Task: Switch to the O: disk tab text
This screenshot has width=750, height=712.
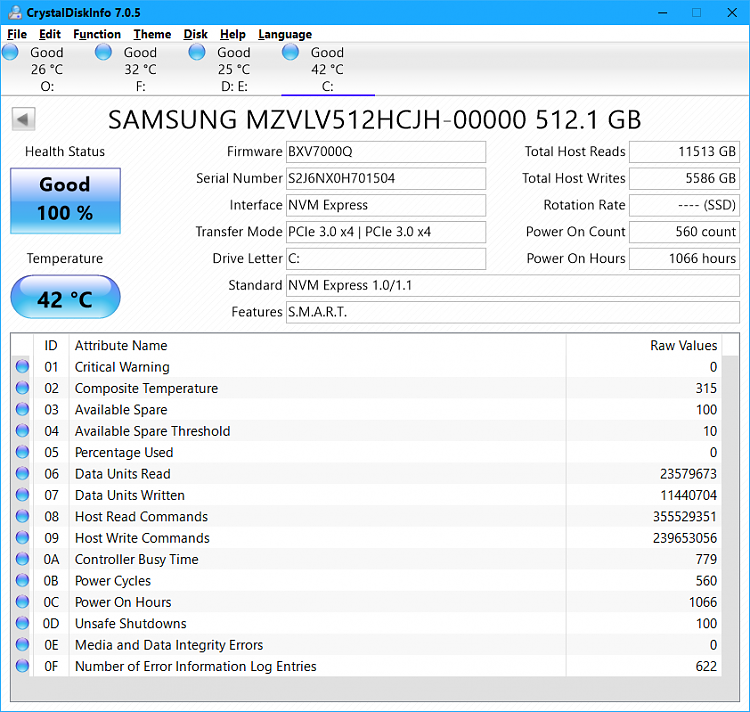Action: click(x=47, y=69)
